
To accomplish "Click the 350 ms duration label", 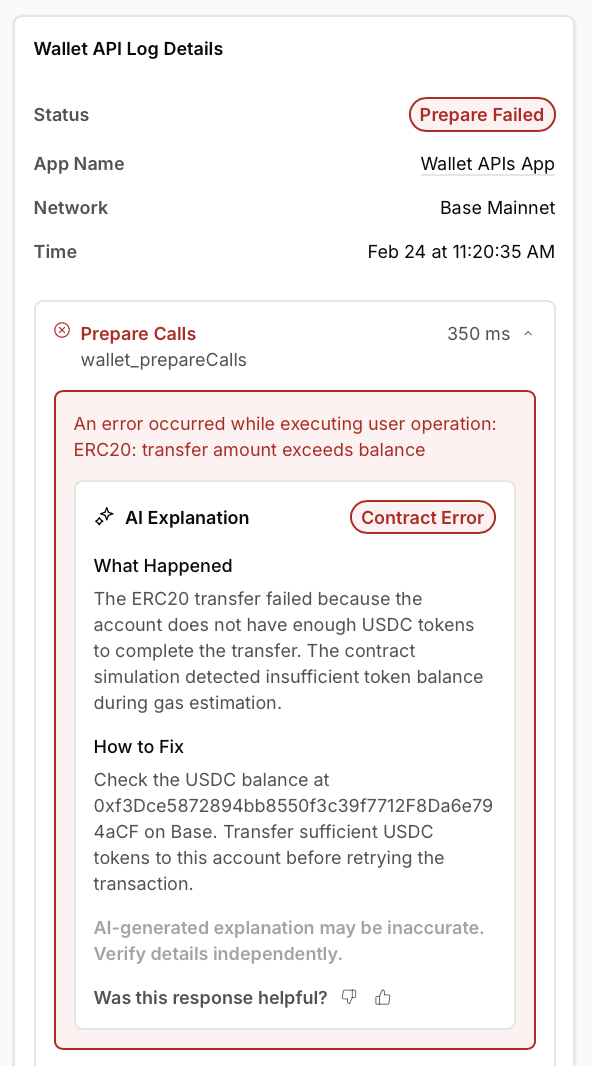I will [x=478, y=334].
